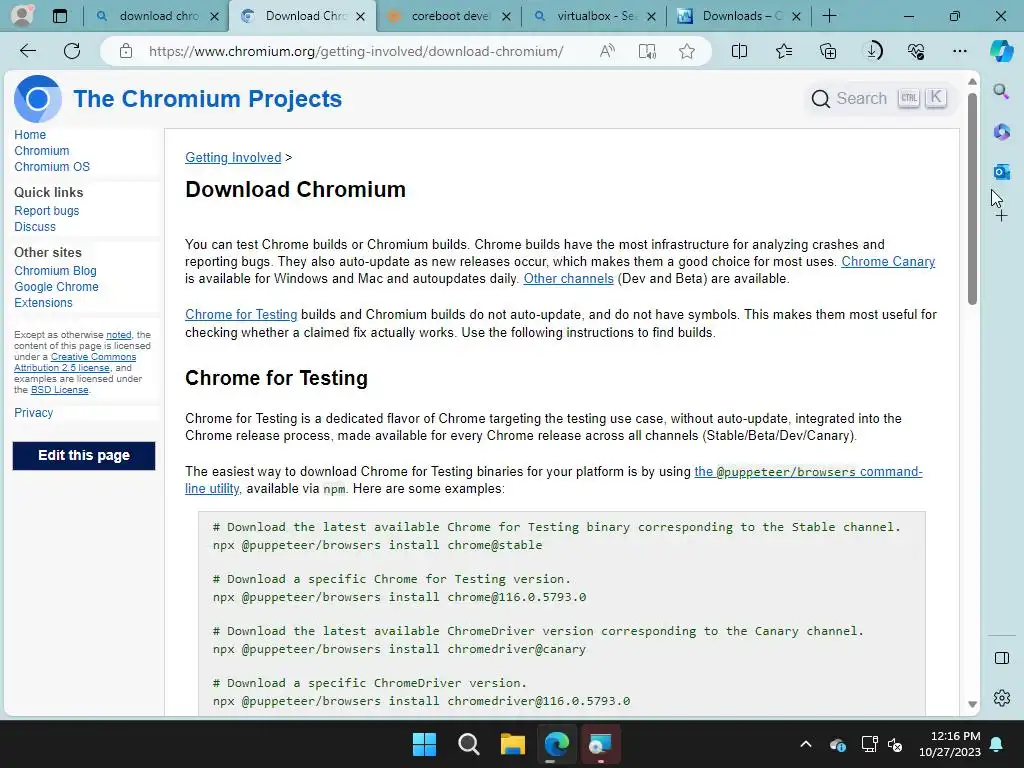Open the Read aloud icon in the address bar

607,51
